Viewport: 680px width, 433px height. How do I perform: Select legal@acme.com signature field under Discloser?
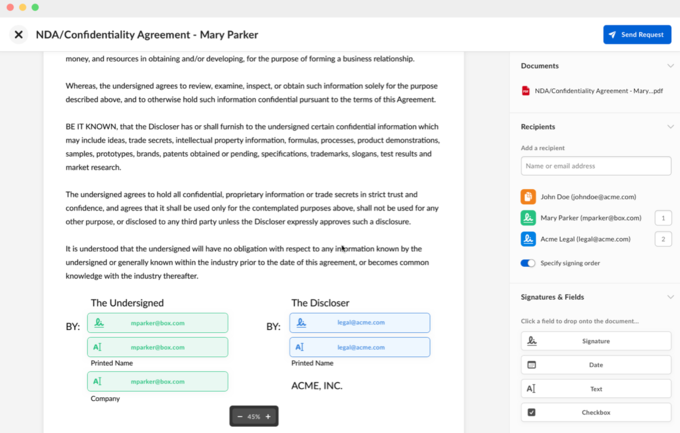click(360, 322)
